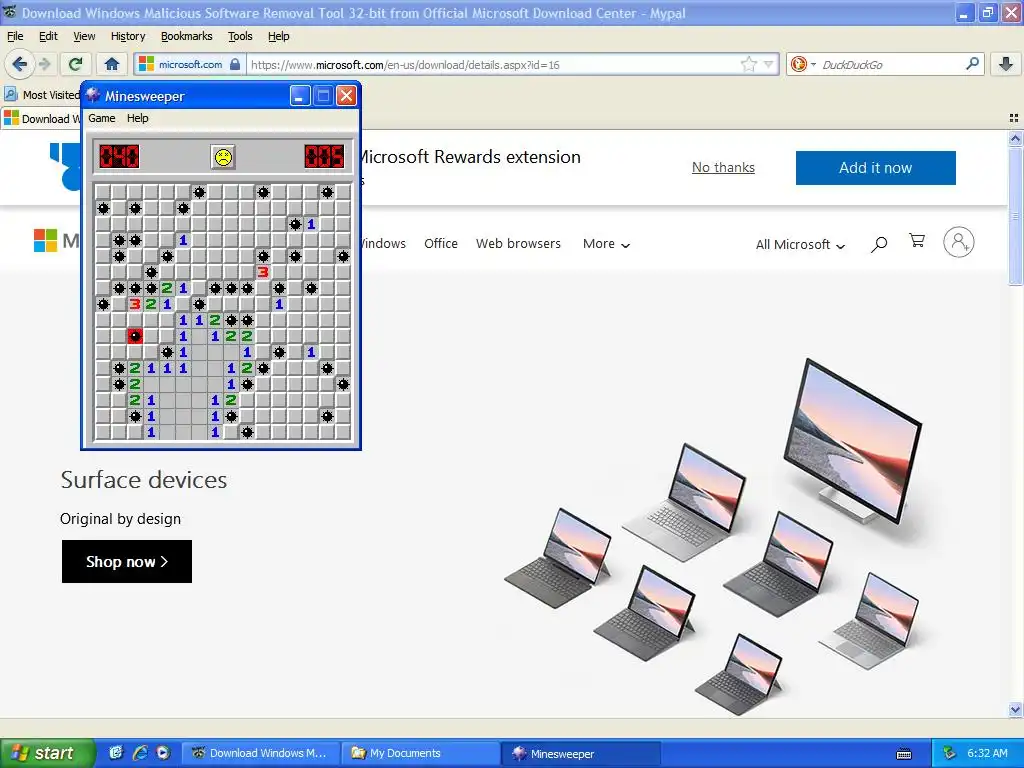Focus the DuckDuckGo search field
This screenshot has height=768, width=1024.
click(891, 65)
